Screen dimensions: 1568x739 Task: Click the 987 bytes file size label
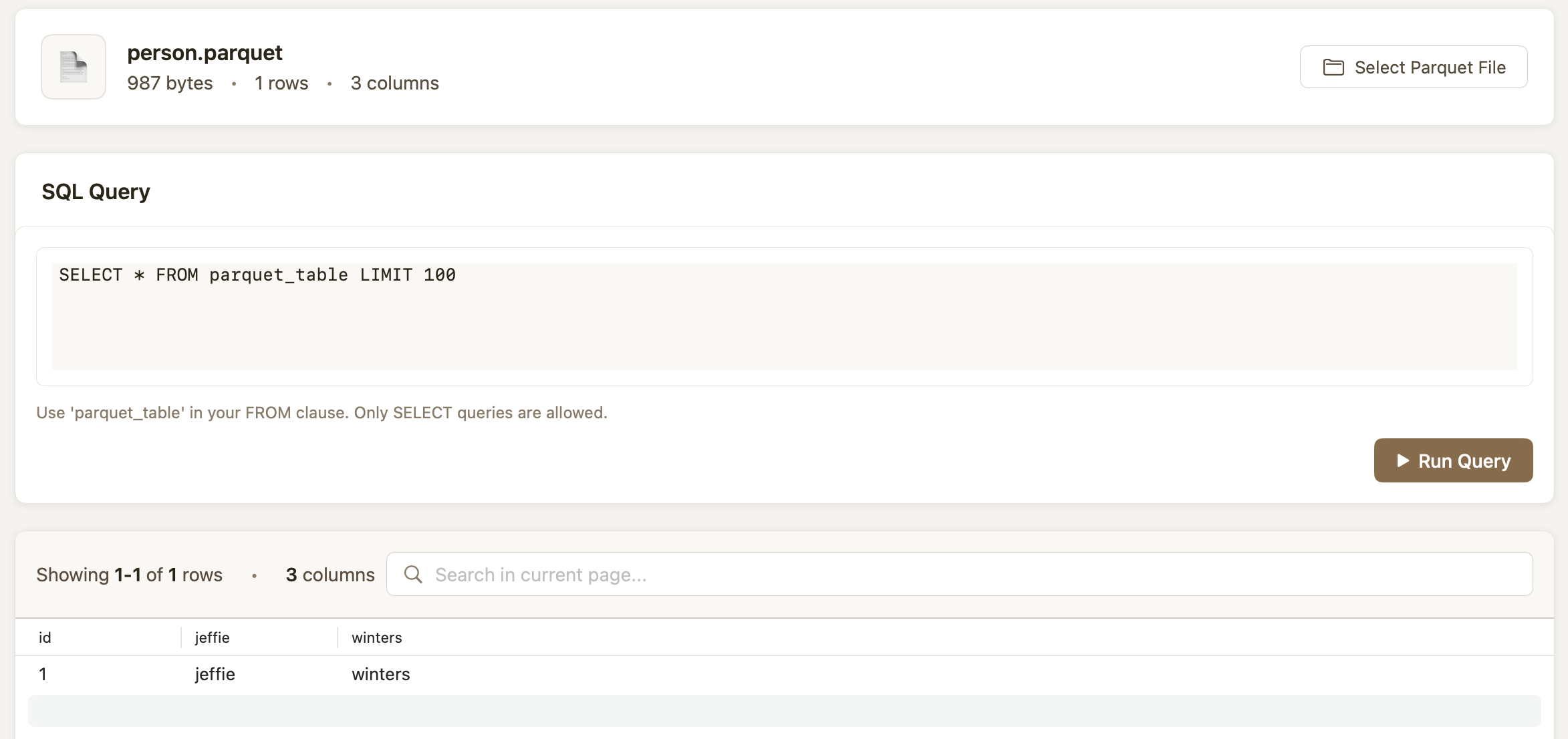click(170, 83)
